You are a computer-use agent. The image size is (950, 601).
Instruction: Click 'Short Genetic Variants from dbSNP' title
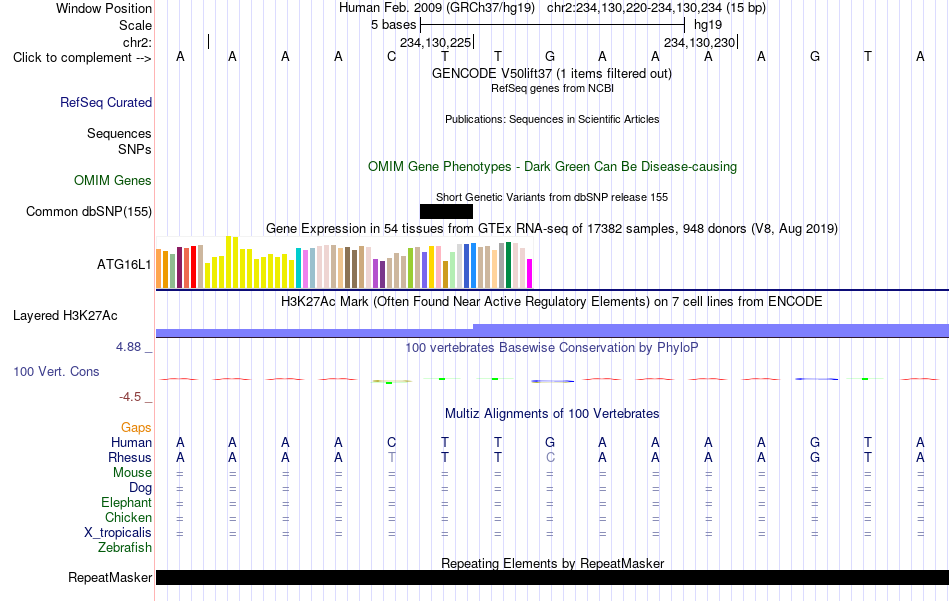[x=552, y=197]
